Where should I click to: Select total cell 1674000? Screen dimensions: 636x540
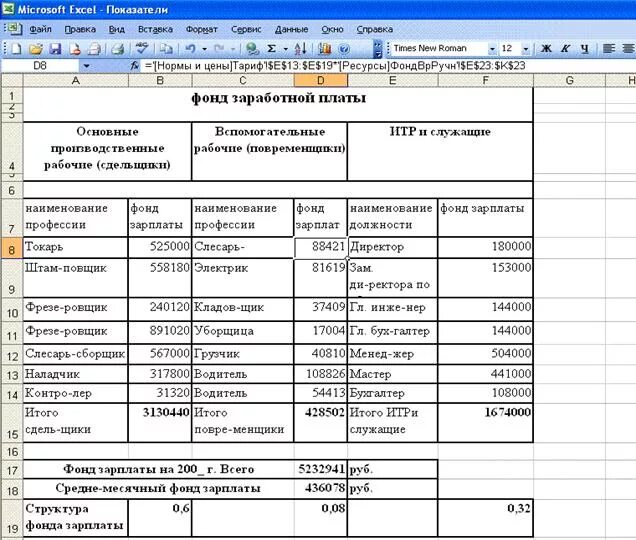pyautogui.click(x=485, y=423)
